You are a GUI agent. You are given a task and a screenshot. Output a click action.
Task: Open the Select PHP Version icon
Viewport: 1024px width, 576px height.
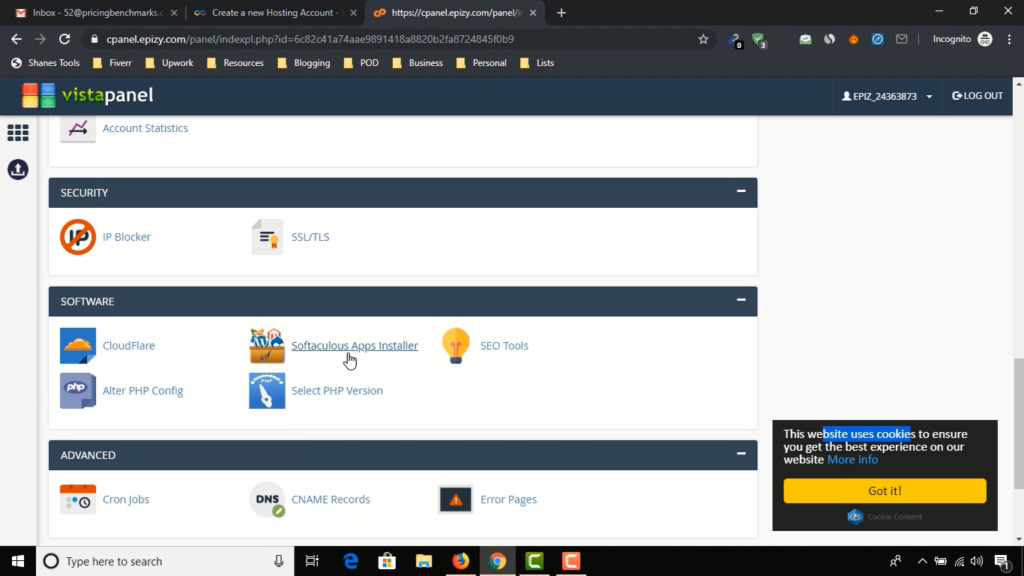coord(266,391)
